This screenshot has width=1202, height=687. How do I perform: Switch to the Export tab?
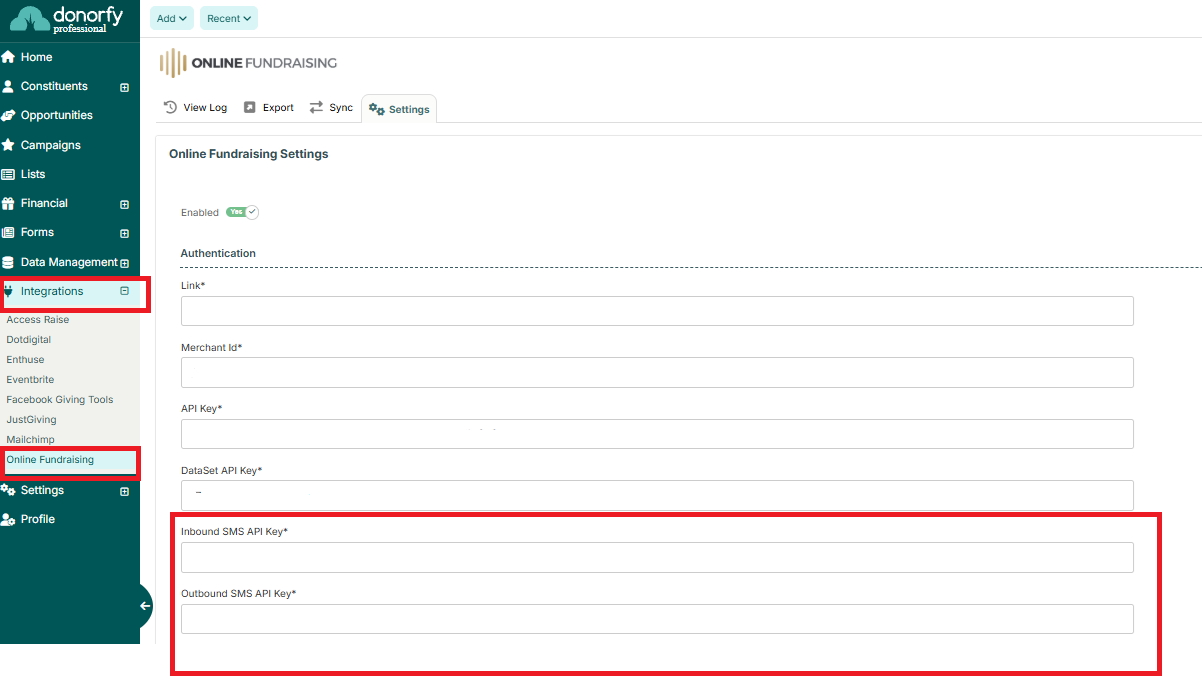(x=269, y=107)
